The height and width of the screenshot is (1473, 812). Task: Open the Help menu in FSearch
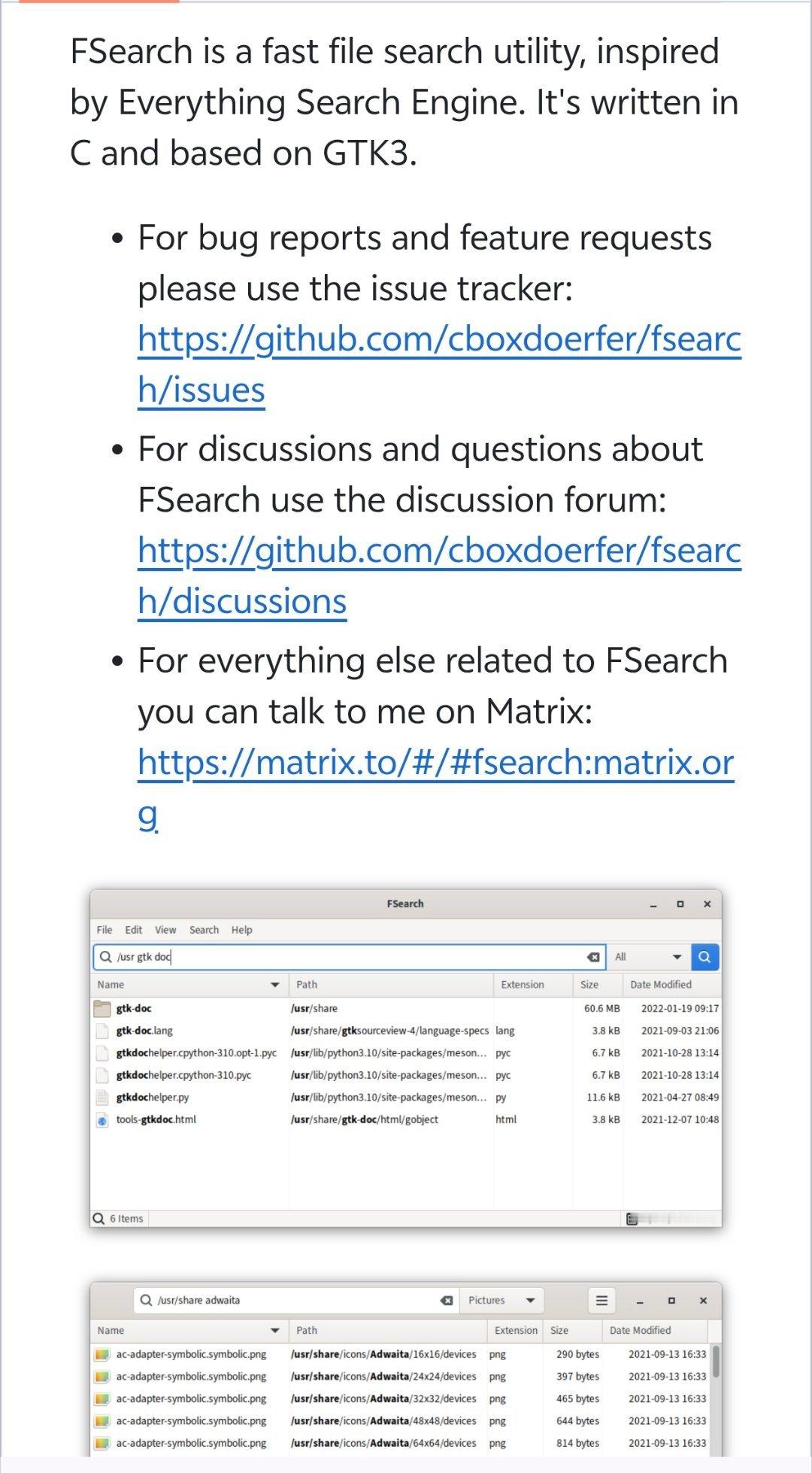(x=242, y=930)
